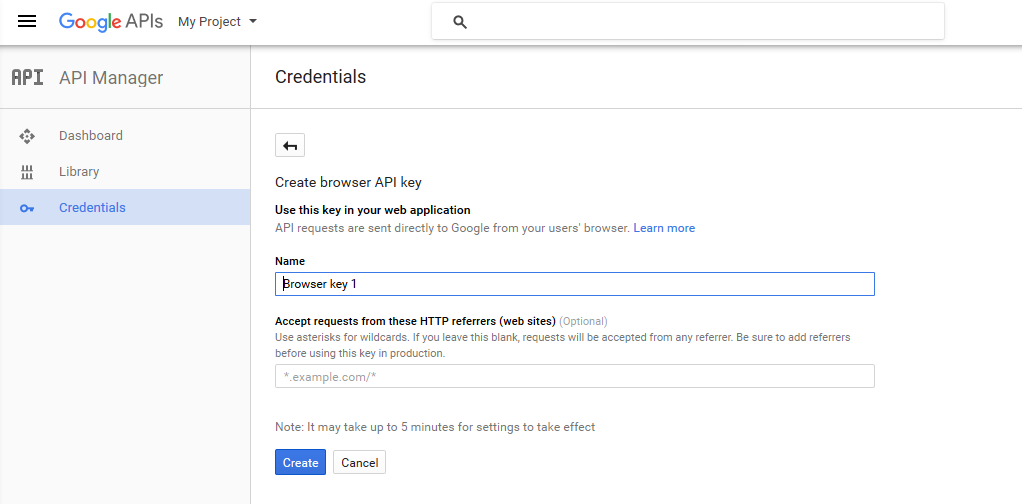Screen dimensions: 1022x504
Task: Open the Learn more link
Action: 664,228
